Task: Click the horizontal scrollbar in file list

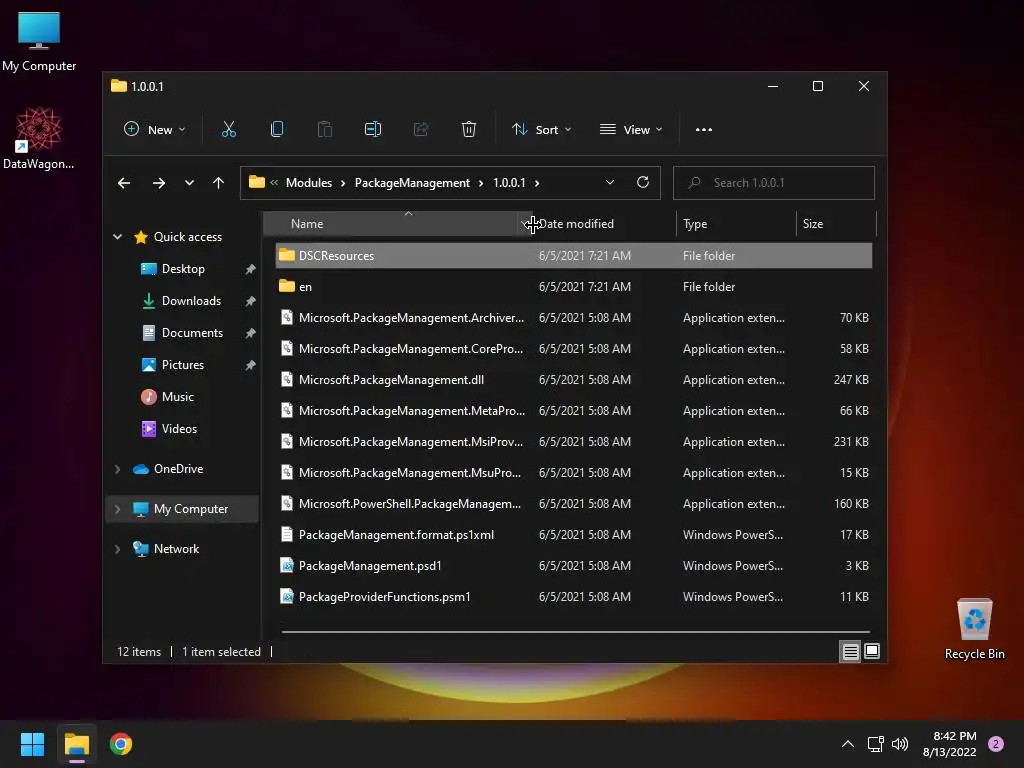Action: [x=575, y=632]
